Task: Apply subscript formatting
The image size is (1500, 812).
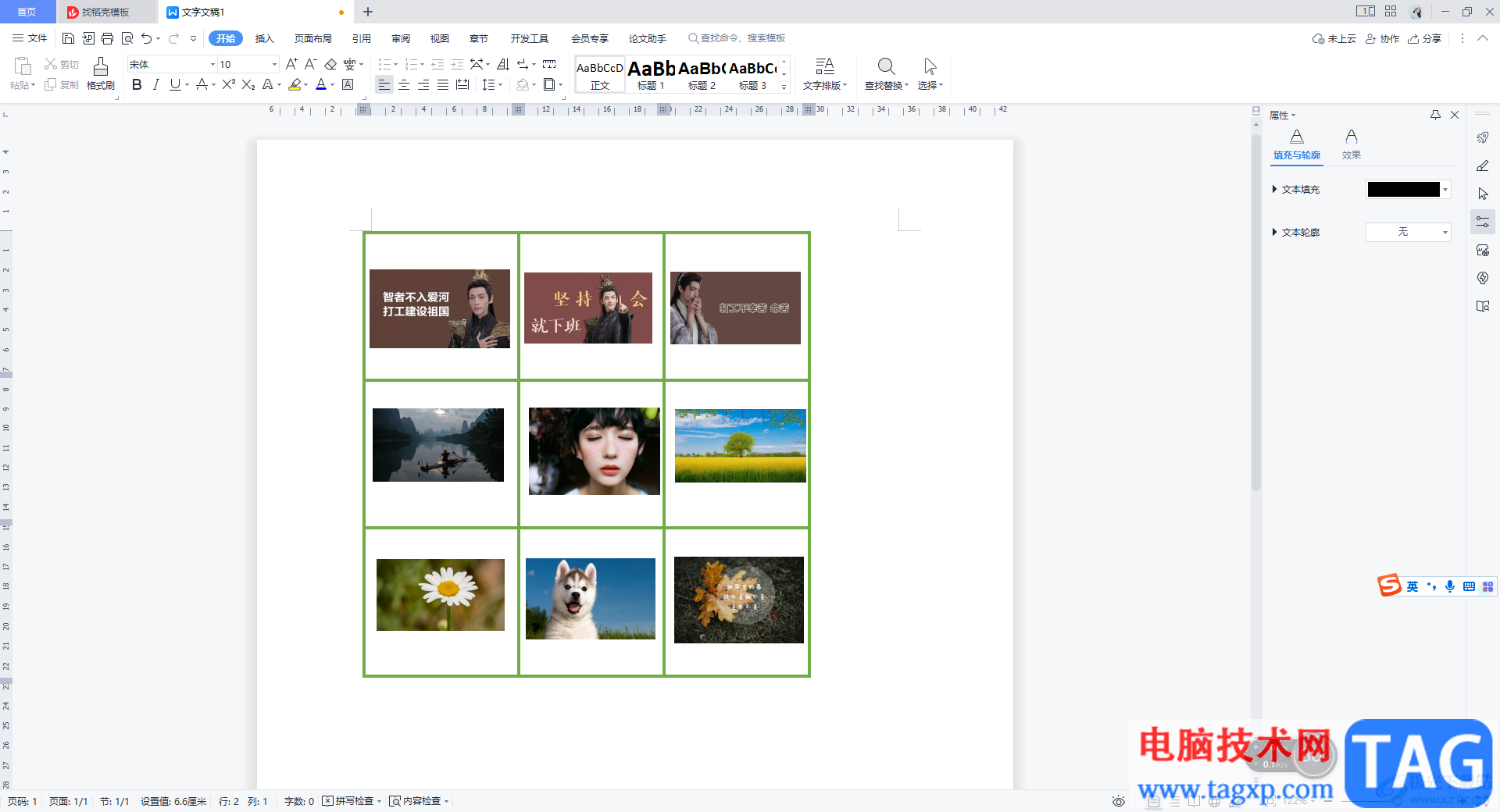Action: tap(248, 84)
